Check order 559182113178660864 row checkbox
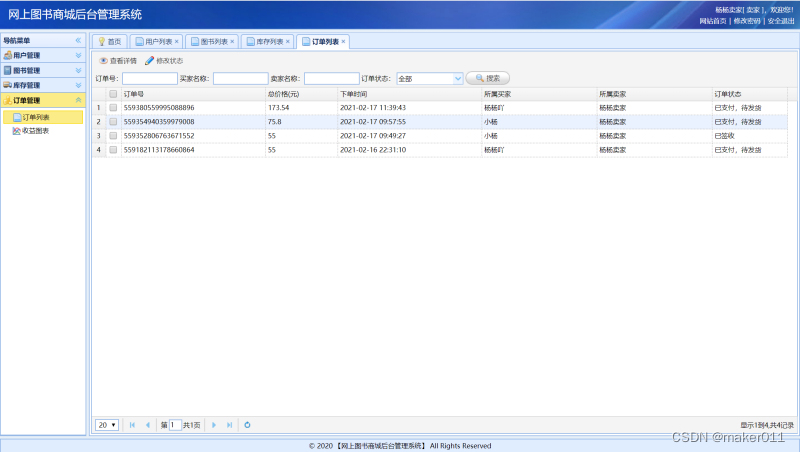The width and height of the screenshot is (800, 452). pyautogui.click(x=113, y=150)
